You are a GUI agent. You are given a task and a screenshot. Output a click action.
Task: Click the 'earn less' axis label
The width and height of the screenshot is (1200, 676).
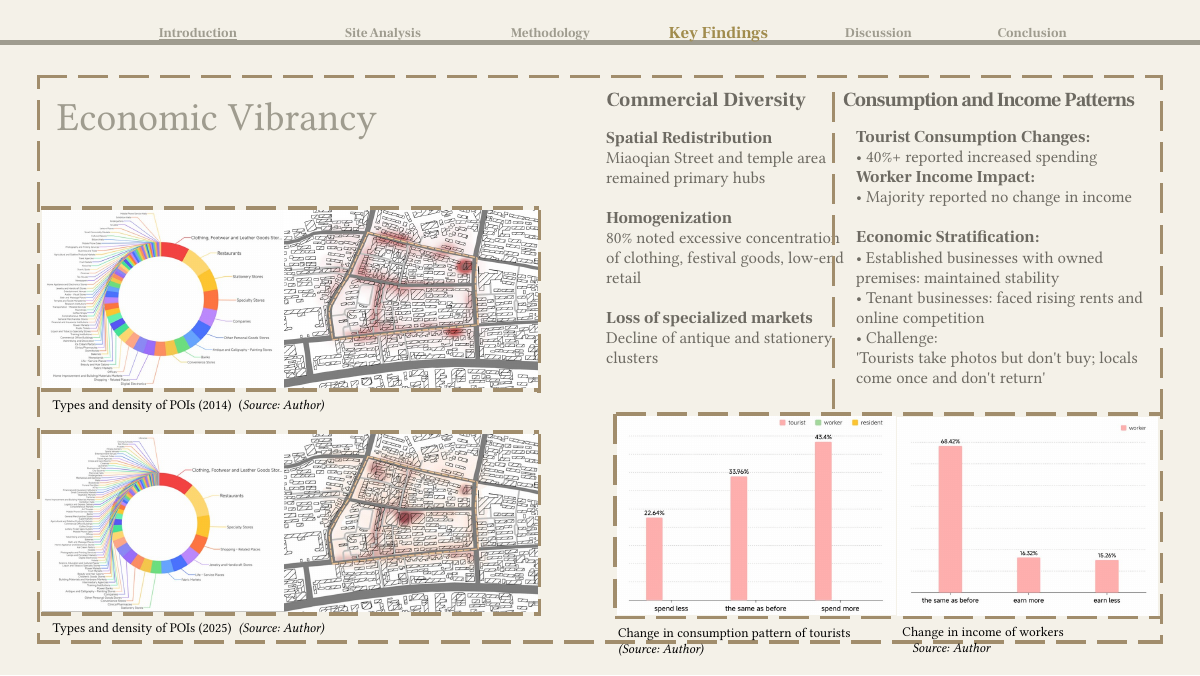pyautogui.click(x=1106, y=600)
